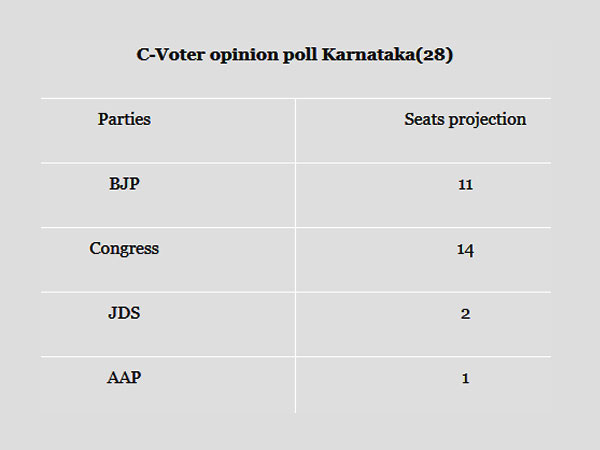Click BJP's seat projection value 11
Screen dimensions: 600x450
pos(465,185)
